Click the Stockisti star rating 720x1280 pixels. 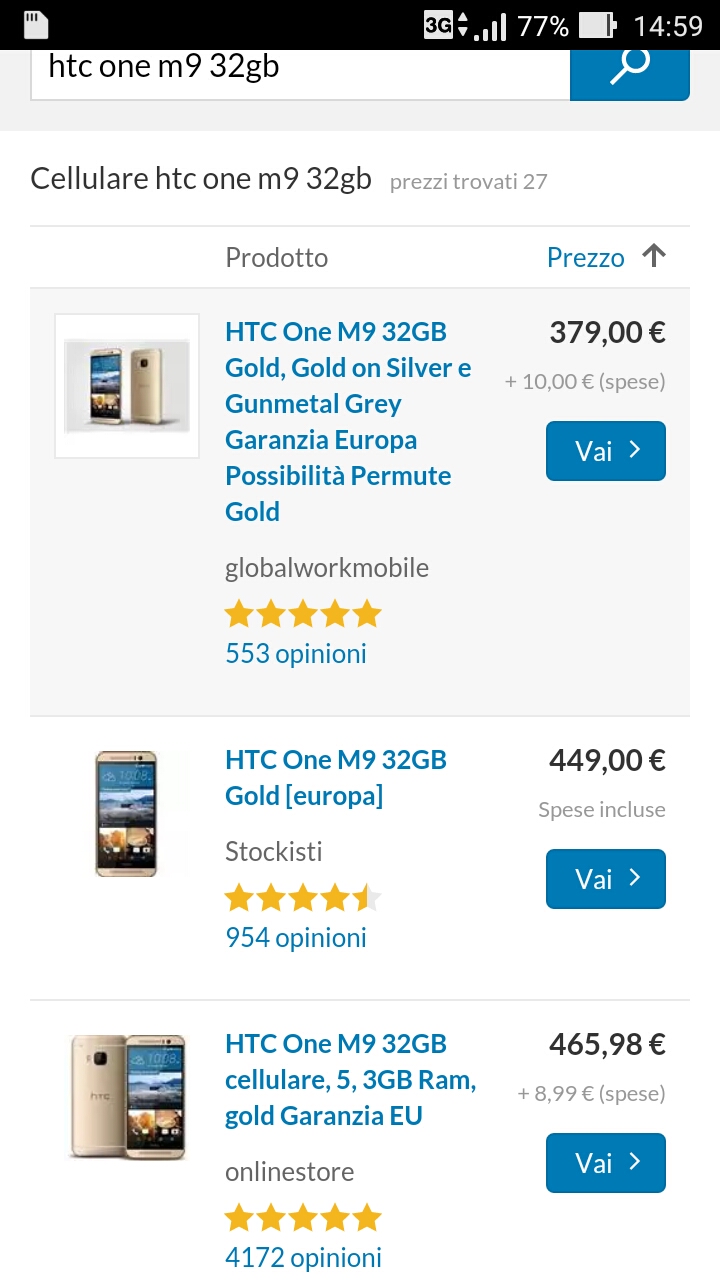pos(303,897)
